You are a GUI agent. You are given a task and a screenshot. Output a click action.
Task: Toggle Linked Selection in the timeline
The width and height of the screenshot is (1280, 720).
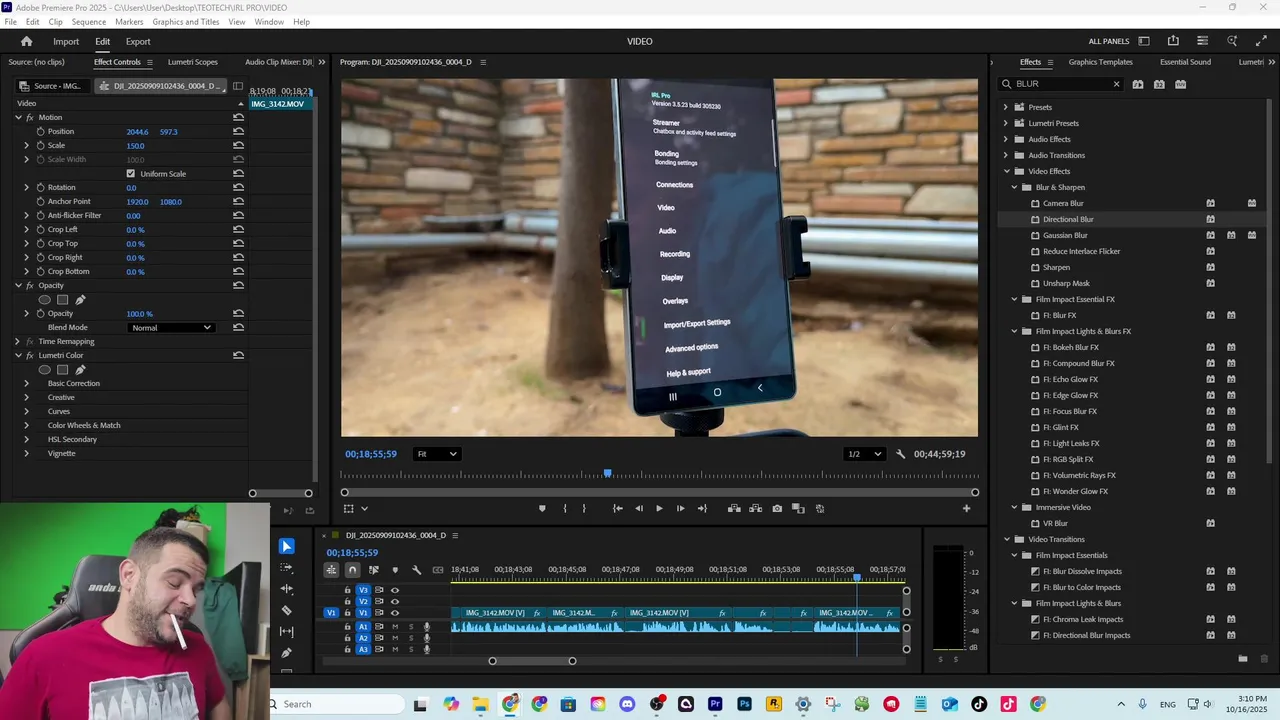pyautogui.click(x=373, y=570)
